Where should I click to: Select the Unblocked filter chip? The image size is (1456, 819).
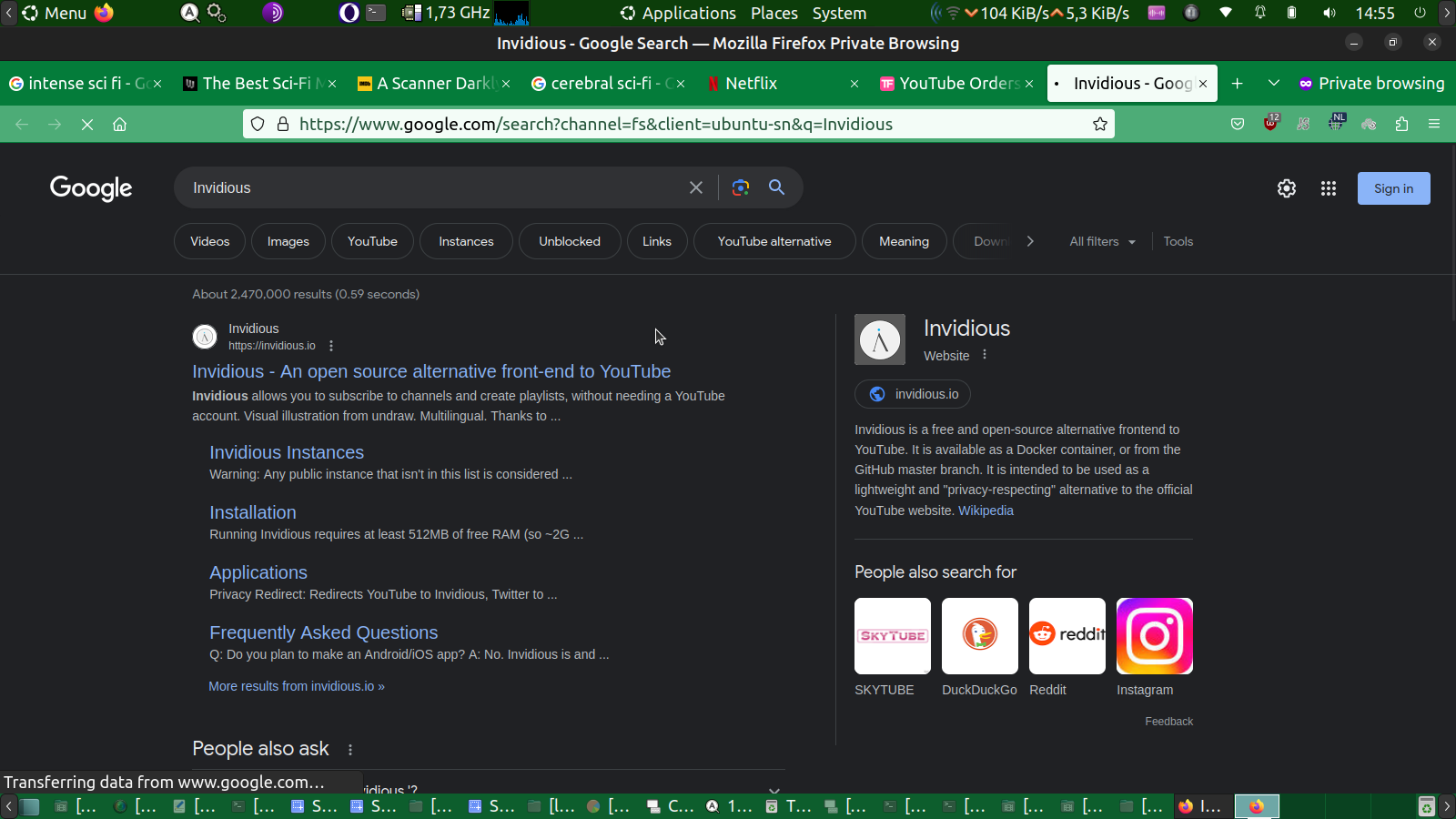pyautogui.click(x=570, y=241)
